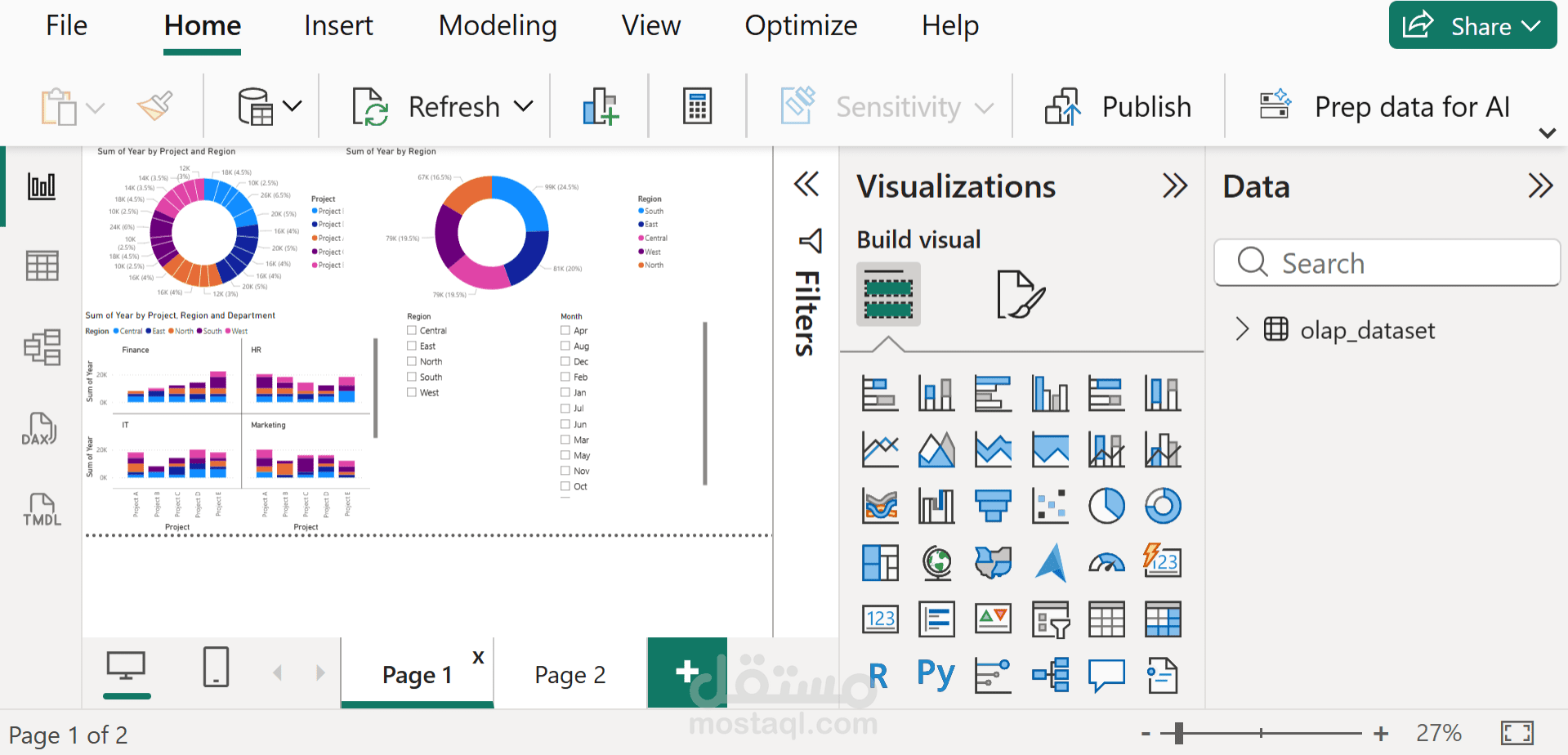Enable the West region checkbox
The height and width of the screenshot is (755, 1568).
(x=412, y=393)
